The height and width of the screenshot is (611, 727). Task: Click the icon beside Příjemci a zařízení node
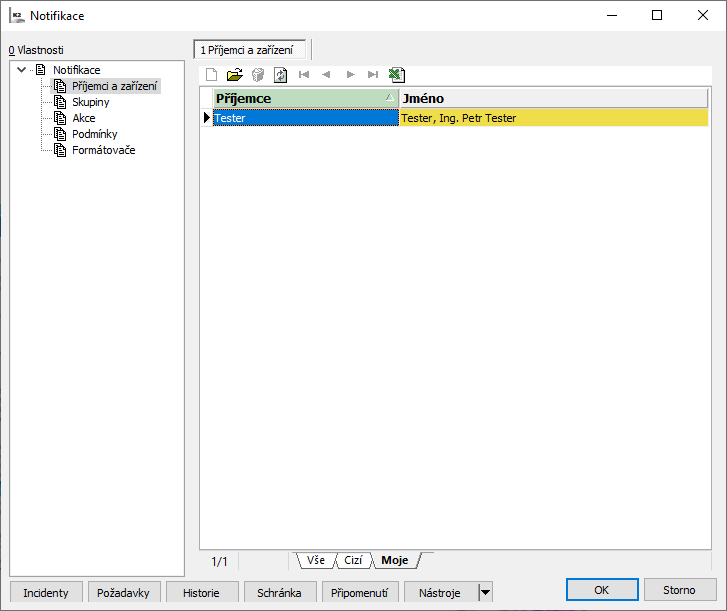pyautogui.click(x=60, y=86)
